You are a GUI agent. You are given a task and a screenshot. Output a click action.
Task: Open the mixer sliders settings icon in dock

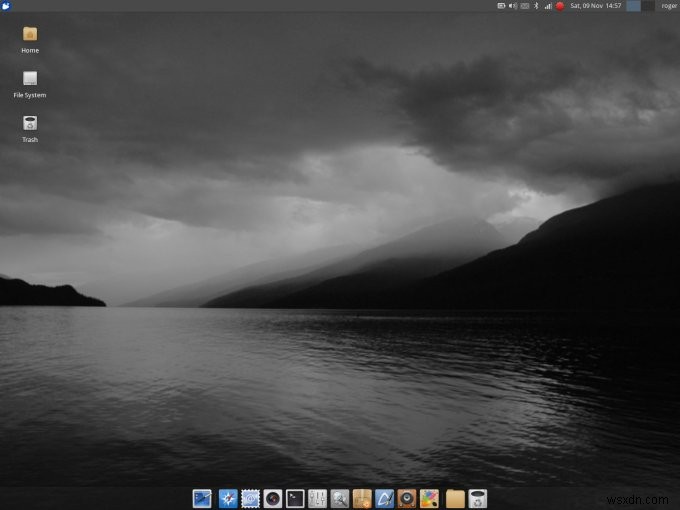317,499
